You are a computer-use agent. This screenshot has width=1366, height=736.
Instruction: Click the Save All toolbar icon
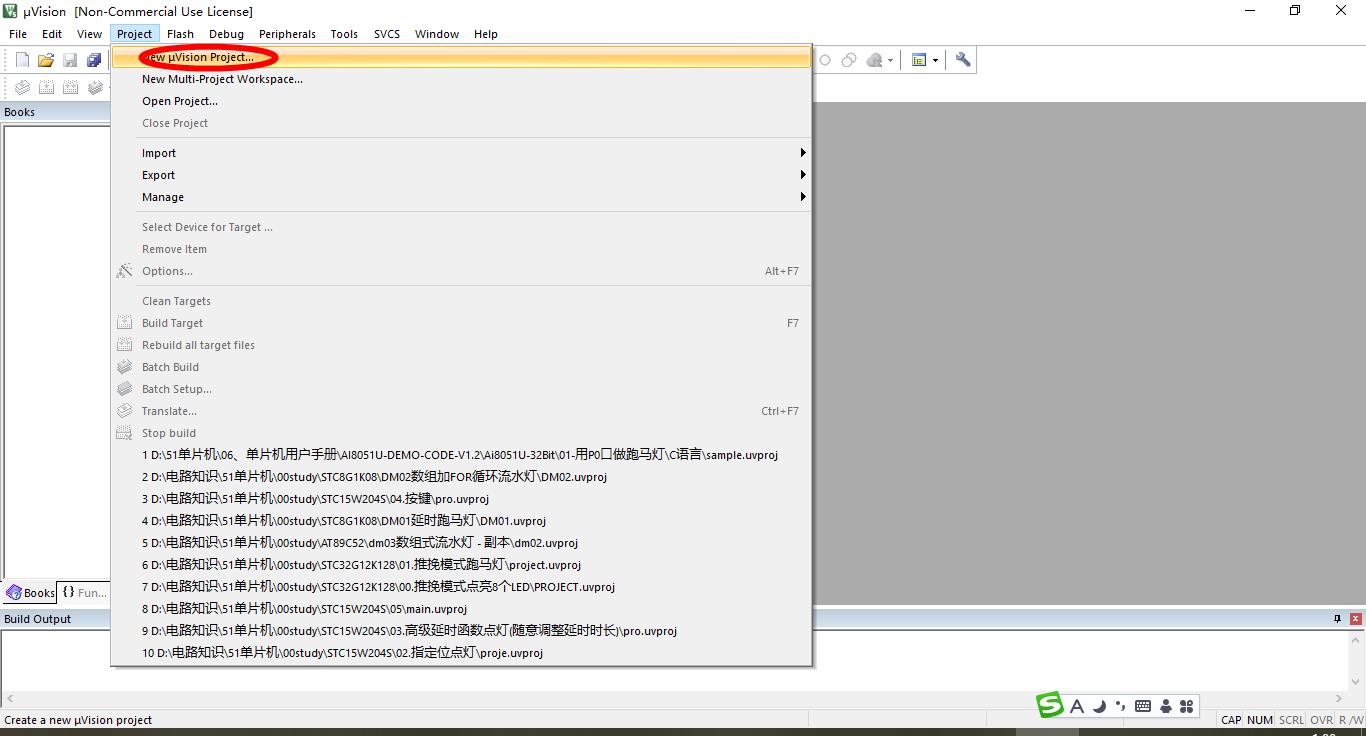click(x=94, y=60)
